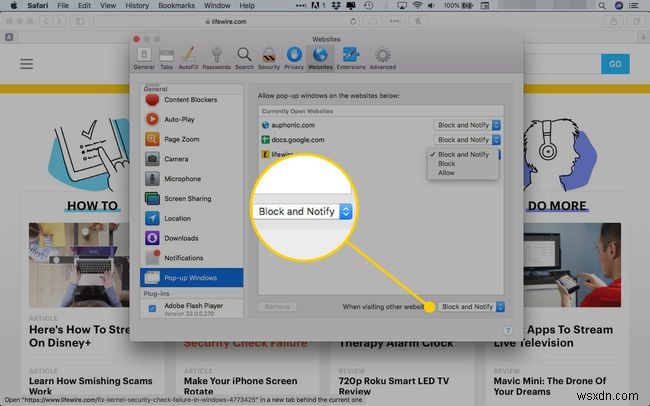Toggle the Adobe Flash Player checkbox
The height and width of the screenshot is (406, 650).
[x=152, y=308]
